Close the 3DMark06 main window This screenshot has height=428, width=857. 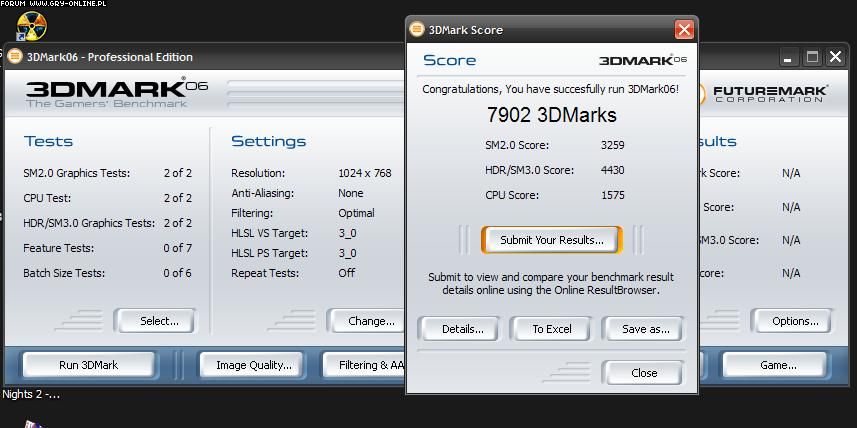click(x=835, y=57)
